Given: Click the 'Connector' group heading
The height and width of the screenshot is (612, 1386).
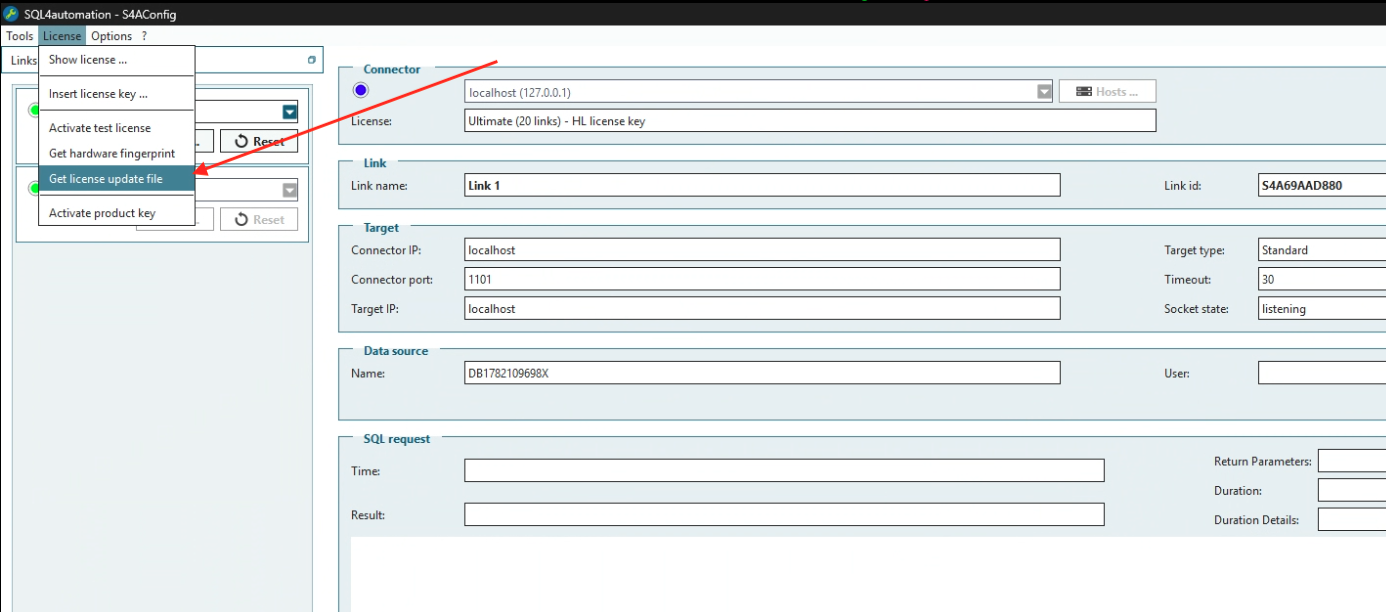Looking at the screenshot, I should [x=392, y=69].
